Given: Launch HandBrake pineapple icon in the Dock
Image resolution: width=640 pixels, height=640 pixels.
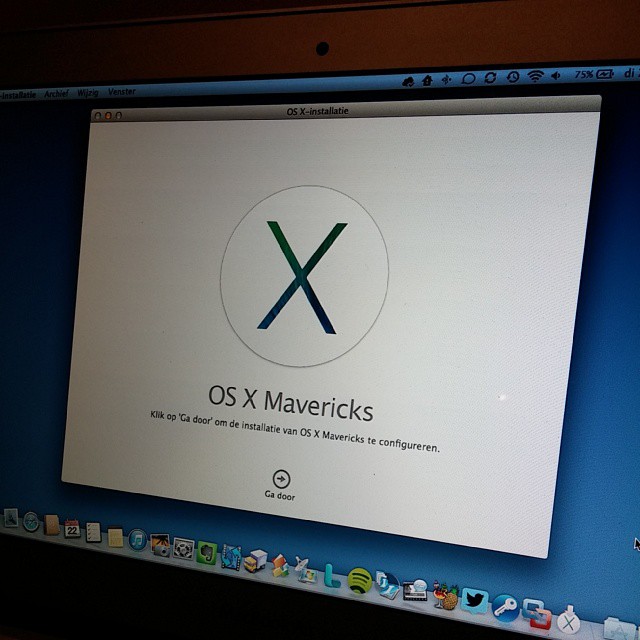Looking at the screenshot, I should 445,597.
